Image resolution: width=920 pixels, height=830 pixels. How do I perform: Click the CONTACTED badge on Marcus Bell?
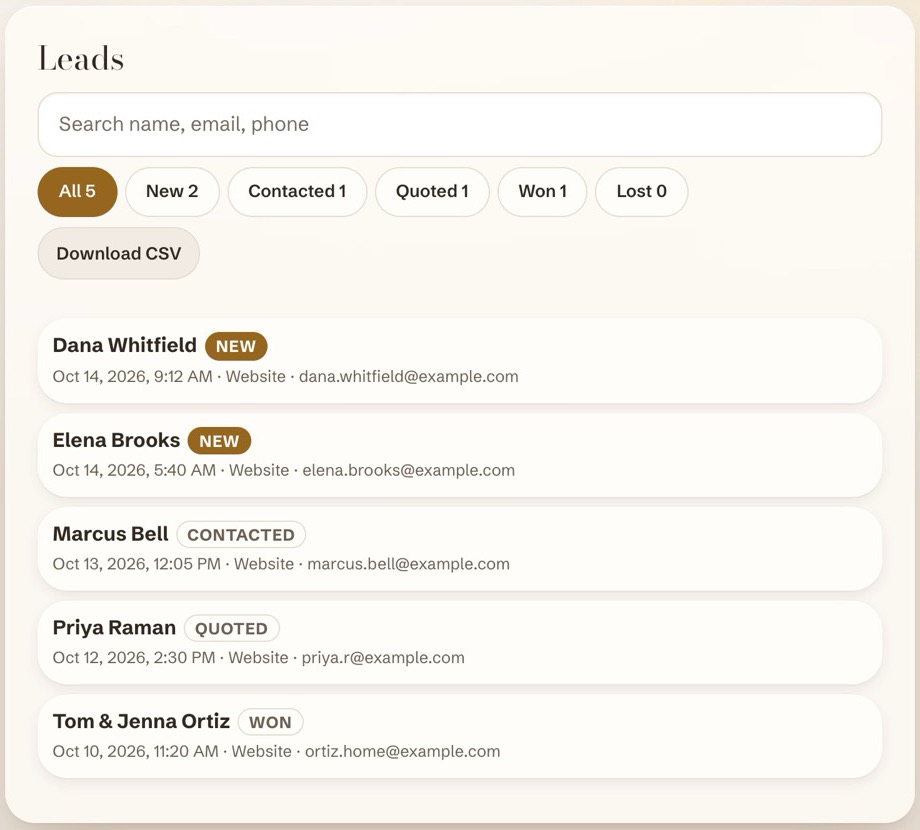pos(241,534)
